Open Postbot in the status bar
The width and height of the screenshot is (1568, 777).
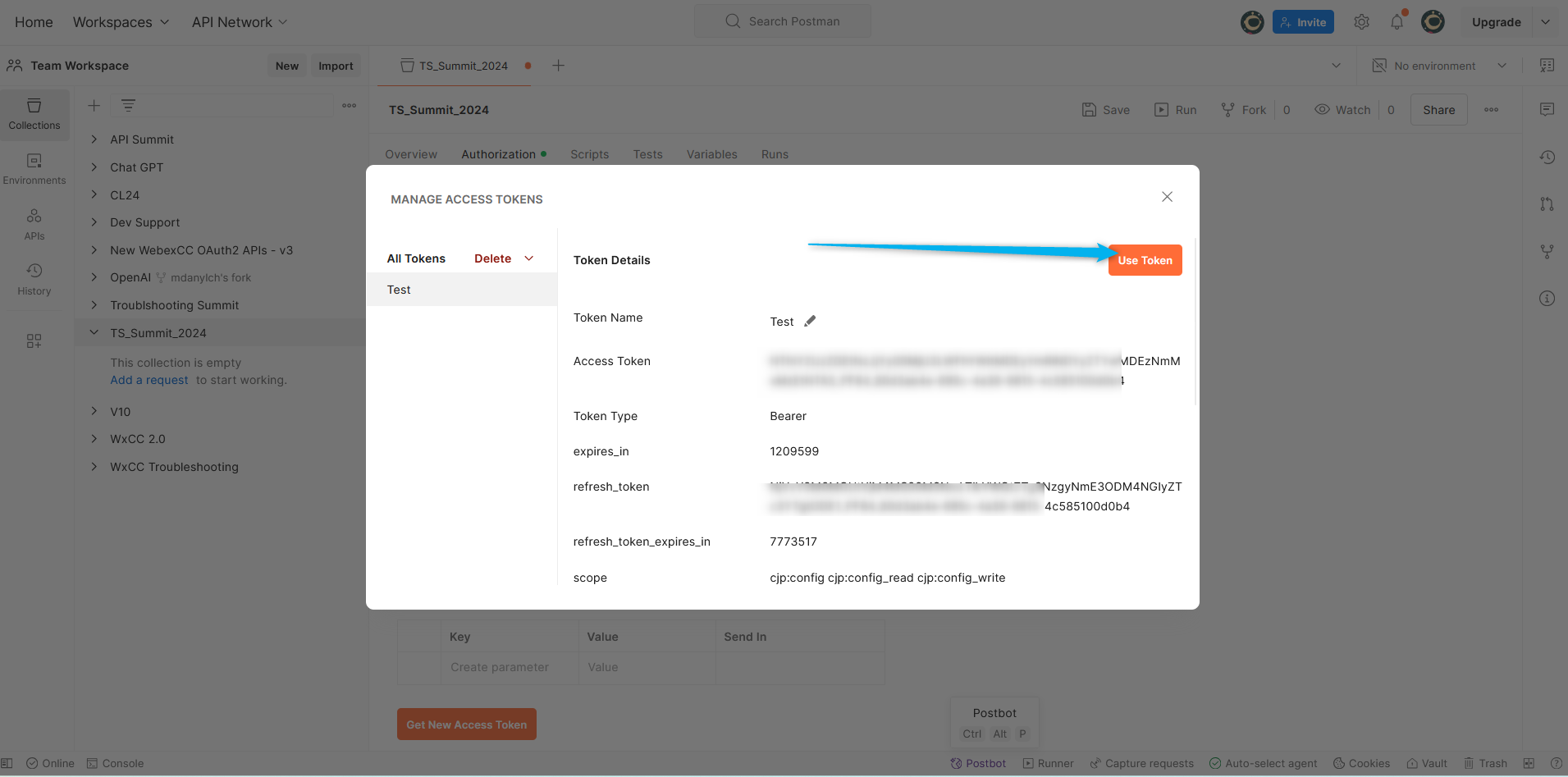point(978,763)
